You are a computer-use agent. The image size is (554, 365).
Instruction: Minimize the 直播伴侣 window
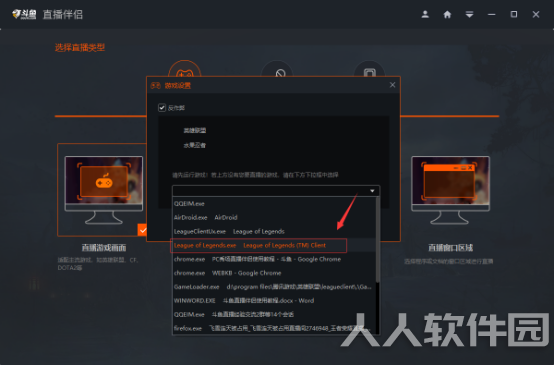(x=491, y=14)
